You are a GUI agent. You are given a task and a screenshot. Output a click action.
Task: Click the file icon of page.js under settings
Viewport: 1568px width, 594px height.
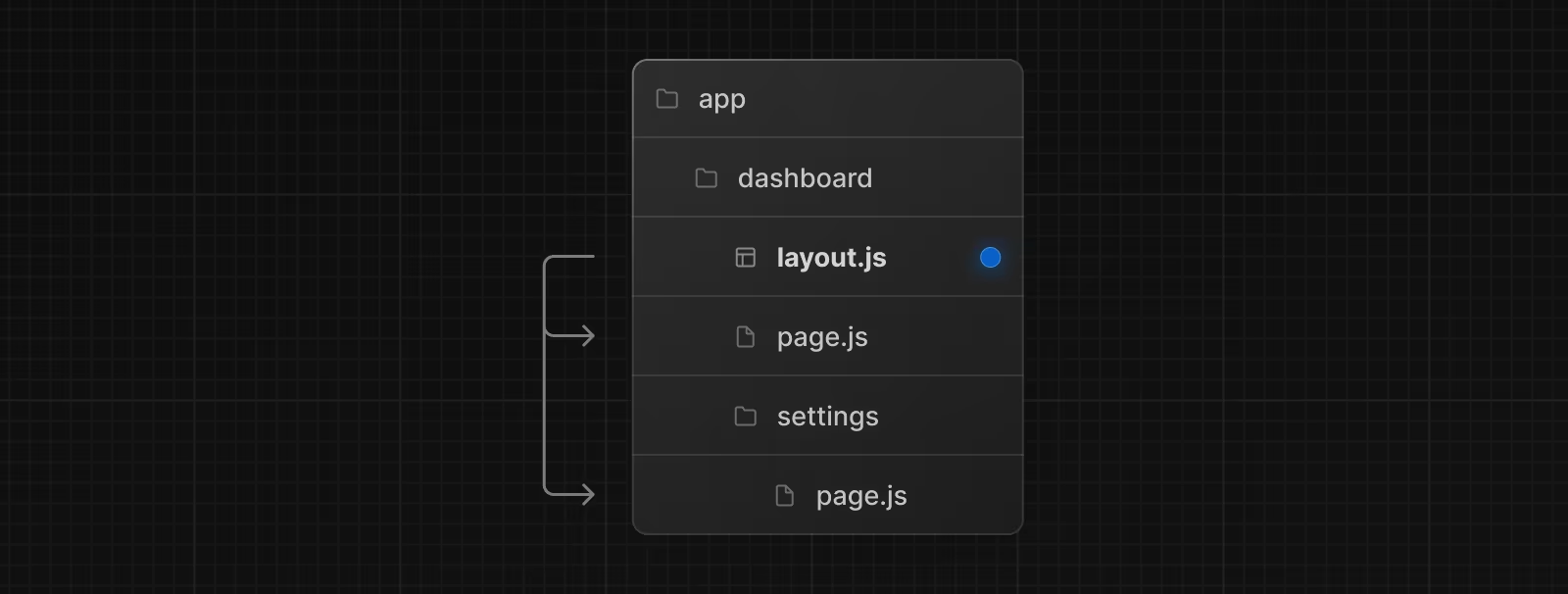[785, 496]
